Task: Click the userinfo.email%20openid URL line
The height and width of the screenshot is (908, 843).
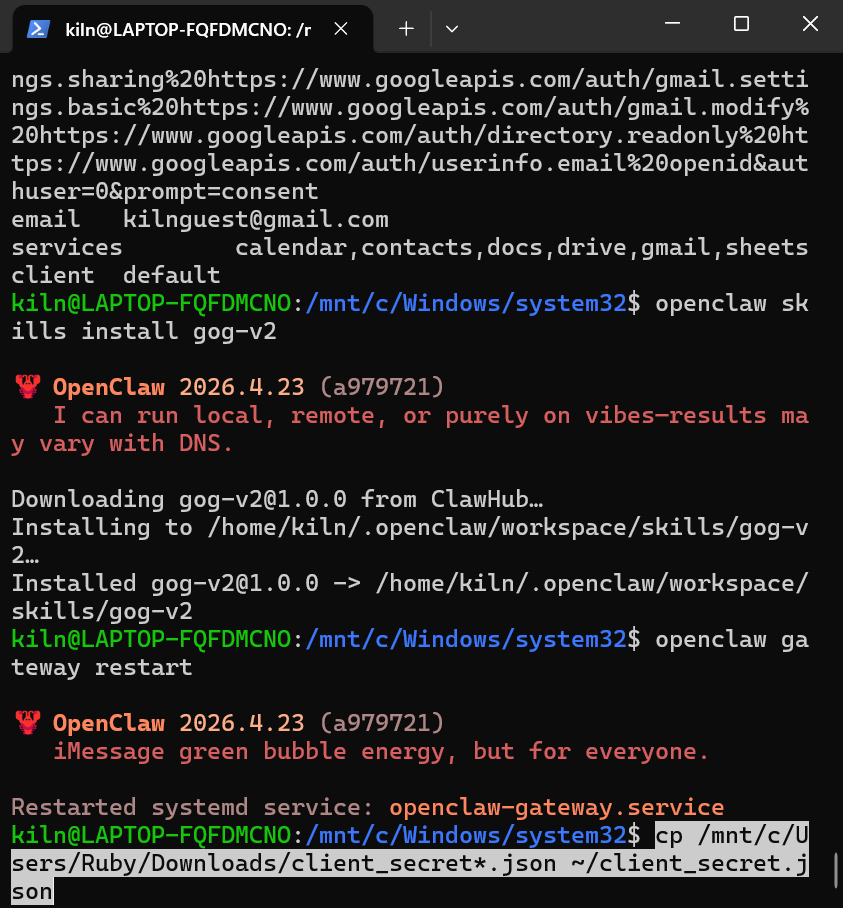Action: 410,163
